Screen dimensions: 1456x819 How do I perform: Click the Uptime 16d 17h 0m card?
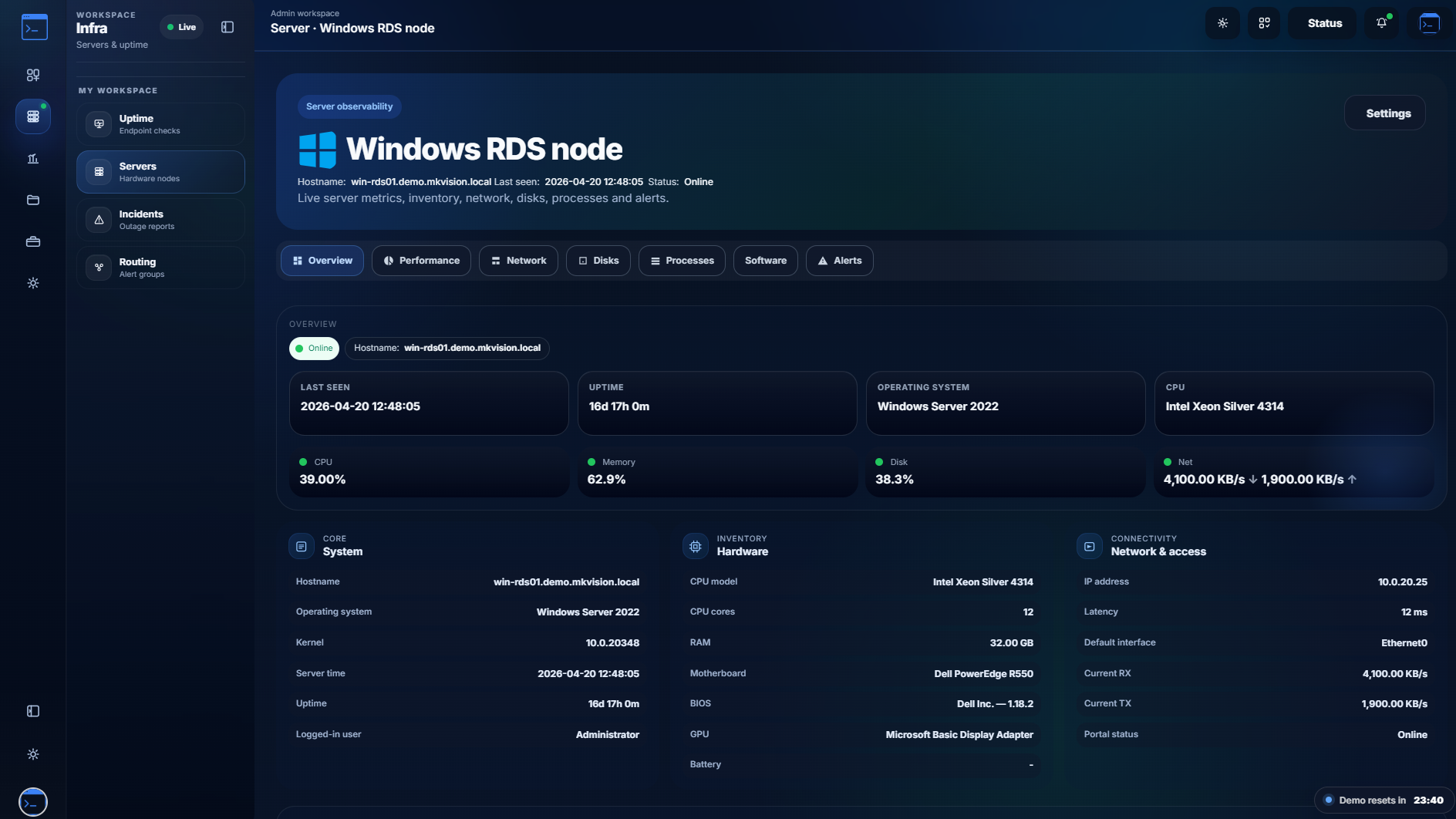click(x=717, y=403)
